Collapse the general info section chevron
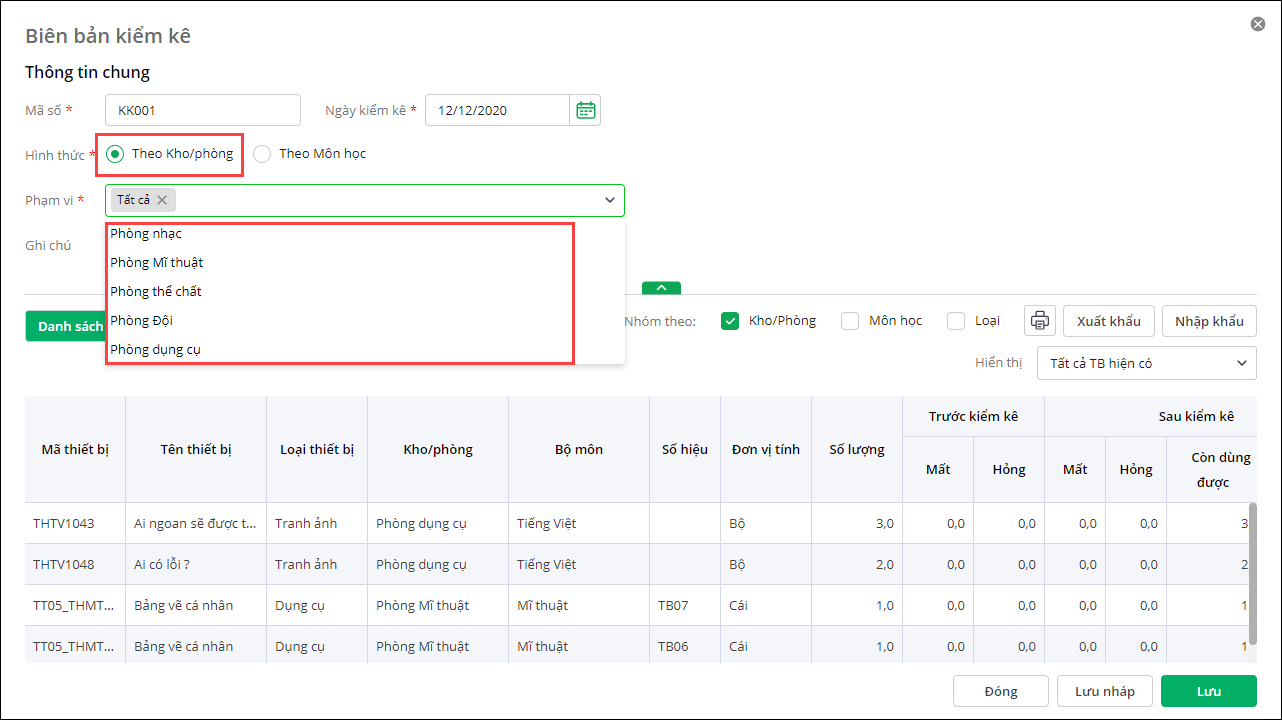Image resolution: width=1282 pixels, height=720 pixels. pos(661,288)
